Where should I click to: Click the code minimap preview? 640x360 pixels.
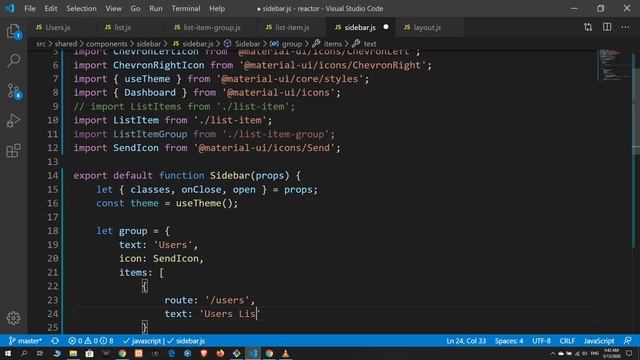[614, 65]
